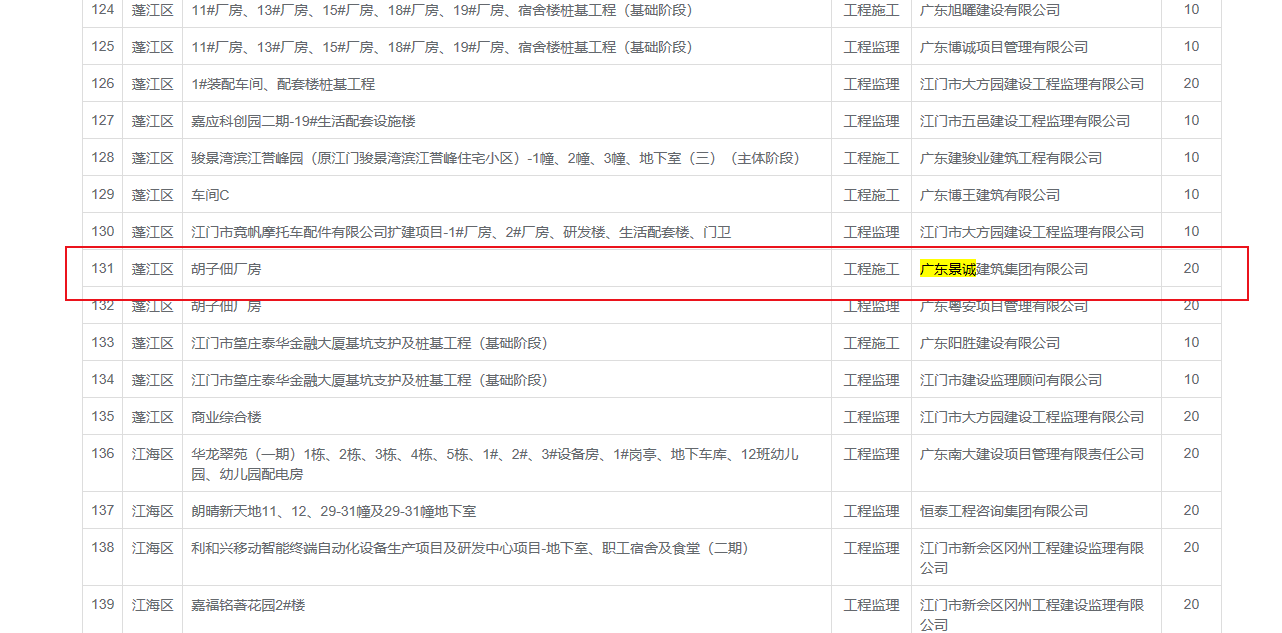Click row number 131
The height and width of the screenshot is (633, 1282).
103,269
